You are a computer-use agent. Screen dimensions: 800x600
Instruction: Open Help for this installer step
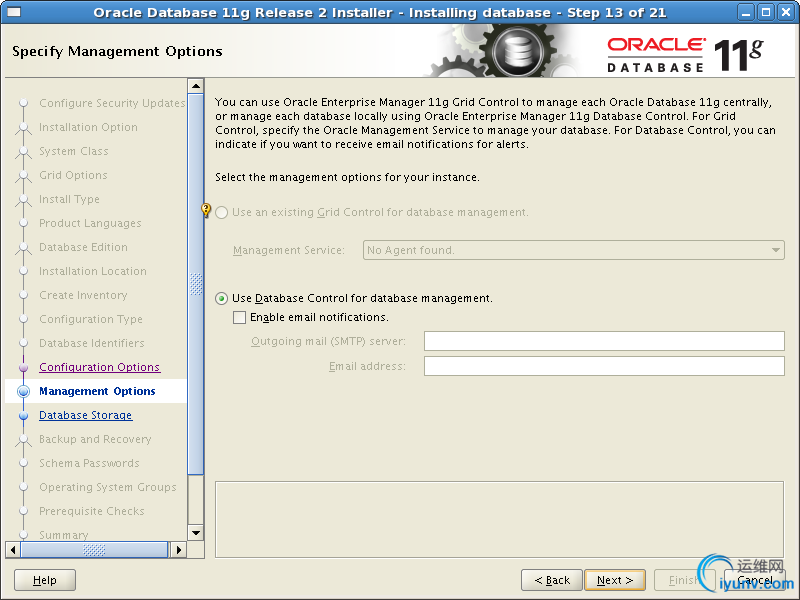[45, 580]
